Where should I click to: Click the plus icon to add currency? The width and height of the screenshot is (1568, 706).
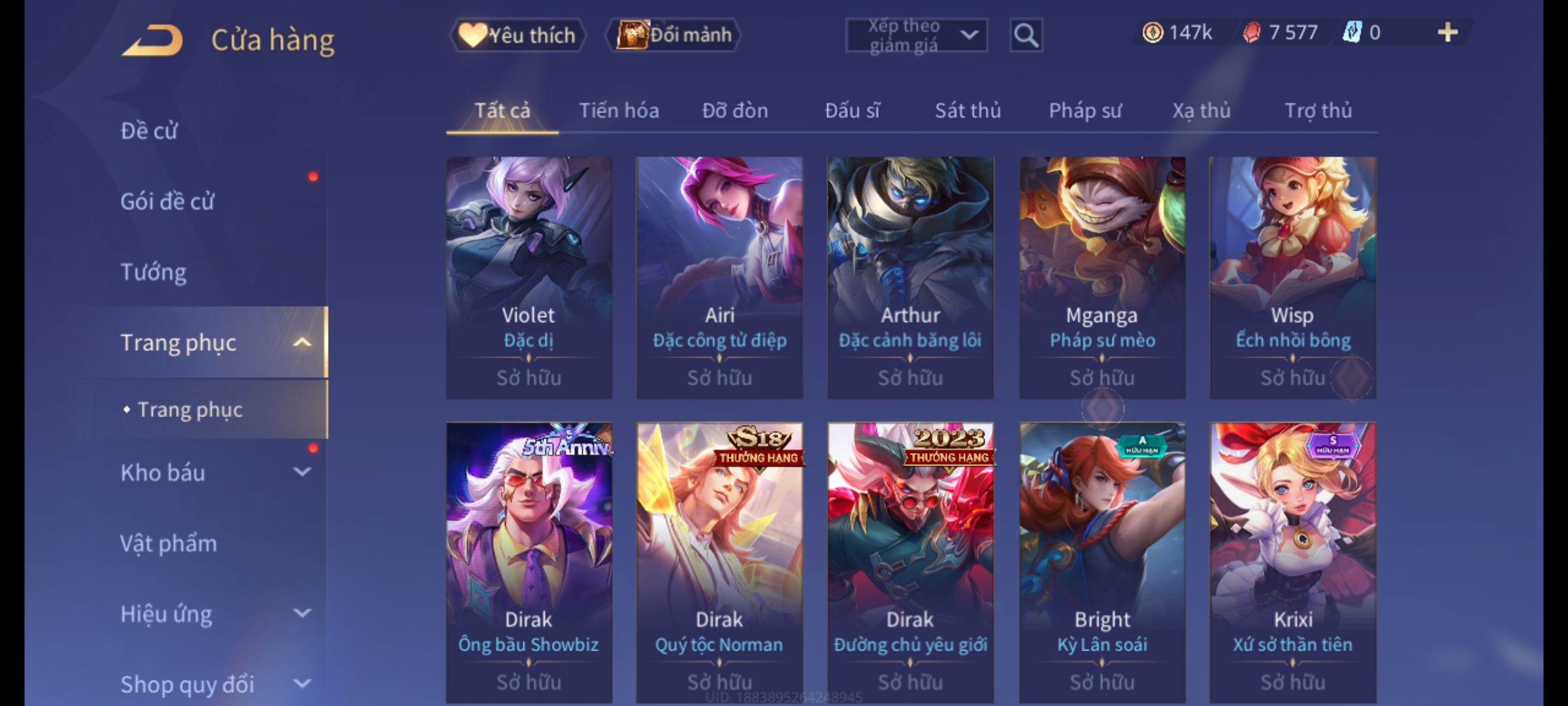(x=1448, y=33)
